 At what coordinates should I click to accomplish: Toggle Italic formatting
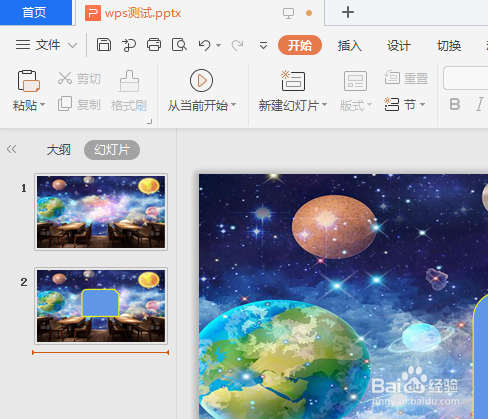479,104
